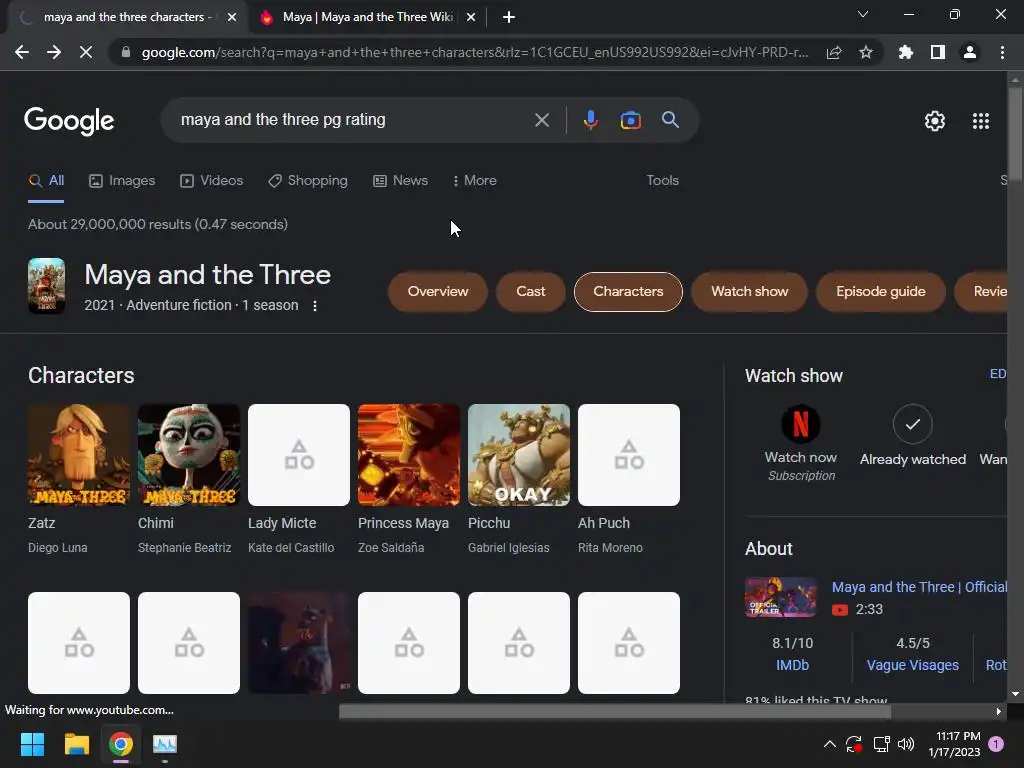1024x768 pixels.
Task: Select the Watch show chip
Action: (750, 291)
